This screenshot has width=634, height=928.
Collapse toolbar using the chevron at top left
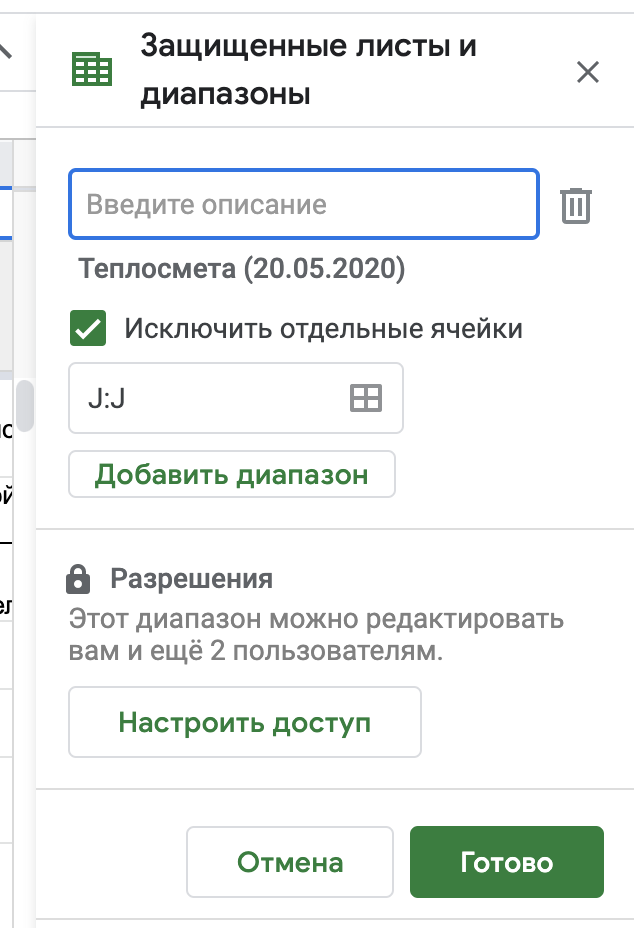pos(6,48)
